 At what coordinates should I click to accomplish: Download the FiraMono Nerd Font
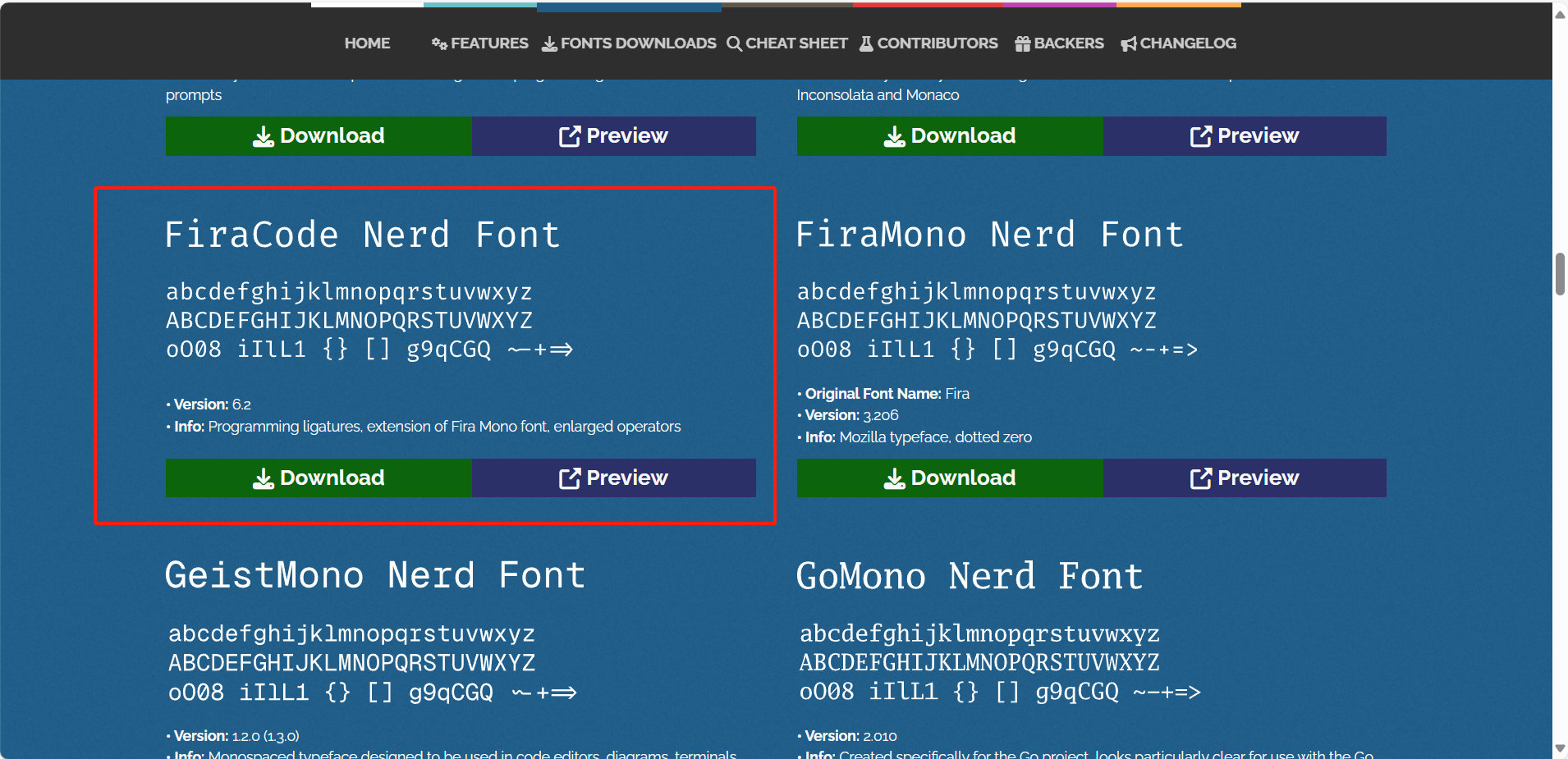click(950, 478)
